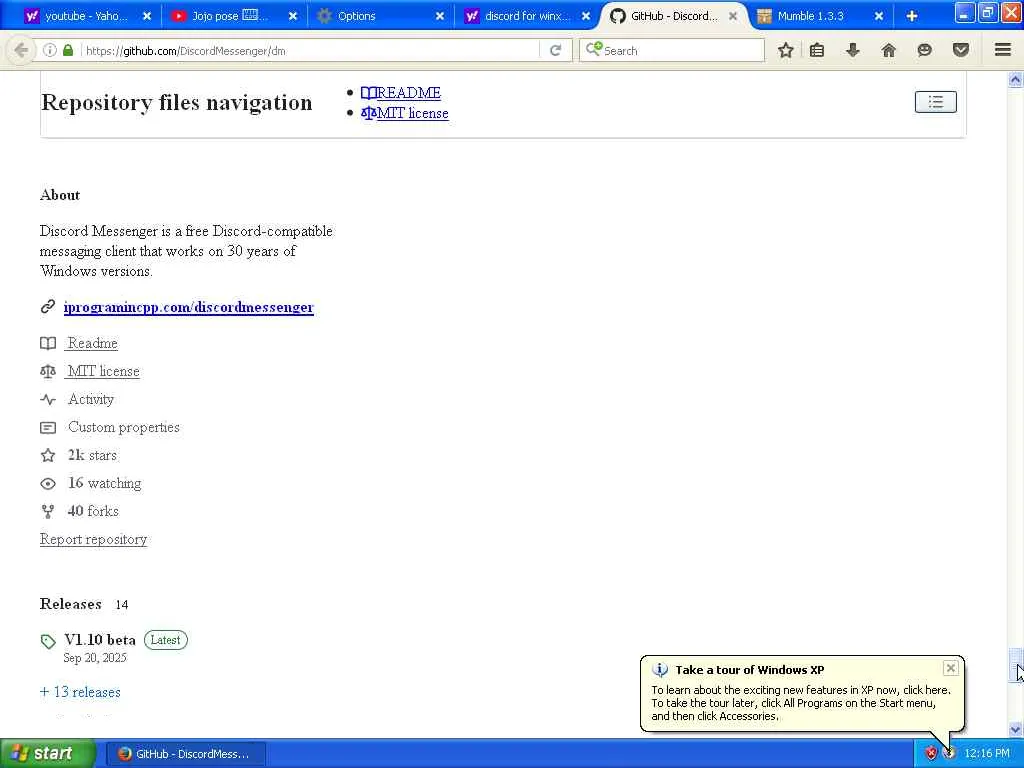Viewport: 1024px width, 768px height.
Task: Open the Windows start menu
Action: pos(47,754)
